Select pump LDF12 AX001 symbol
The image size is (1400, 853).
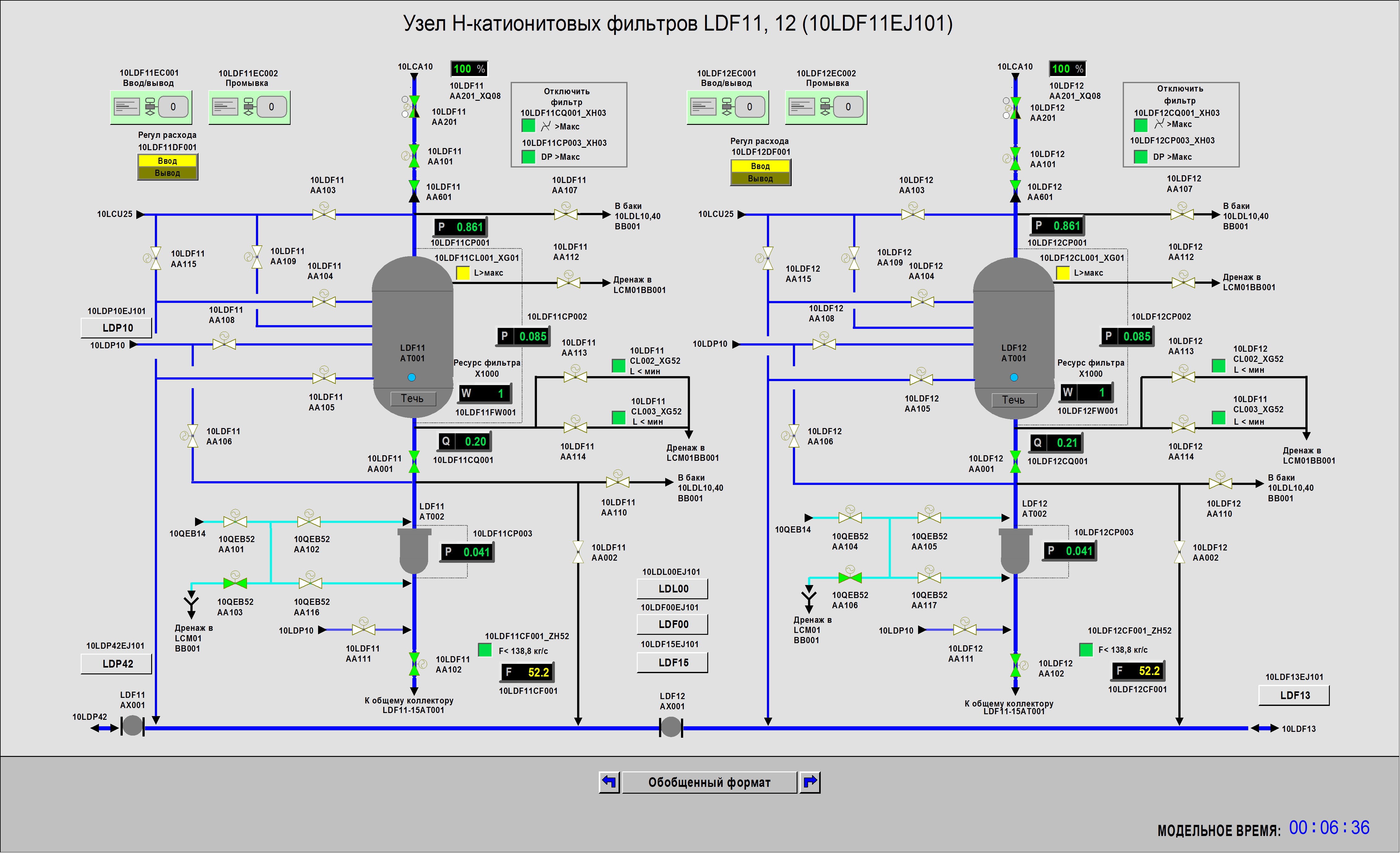click(670, 727)
